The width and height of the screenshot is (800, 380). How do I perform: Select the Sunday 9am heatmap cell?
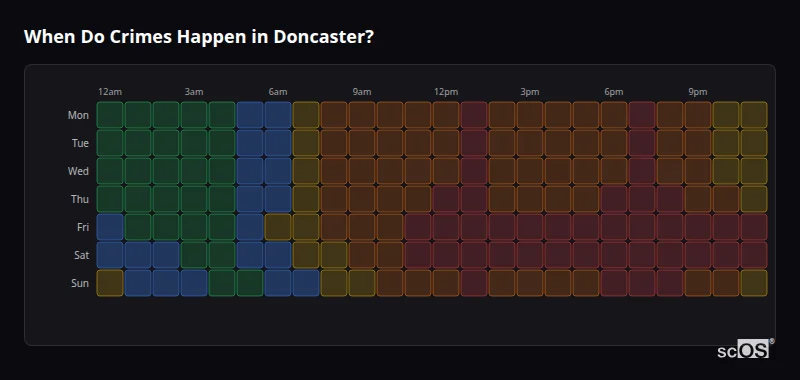[362, 283]
